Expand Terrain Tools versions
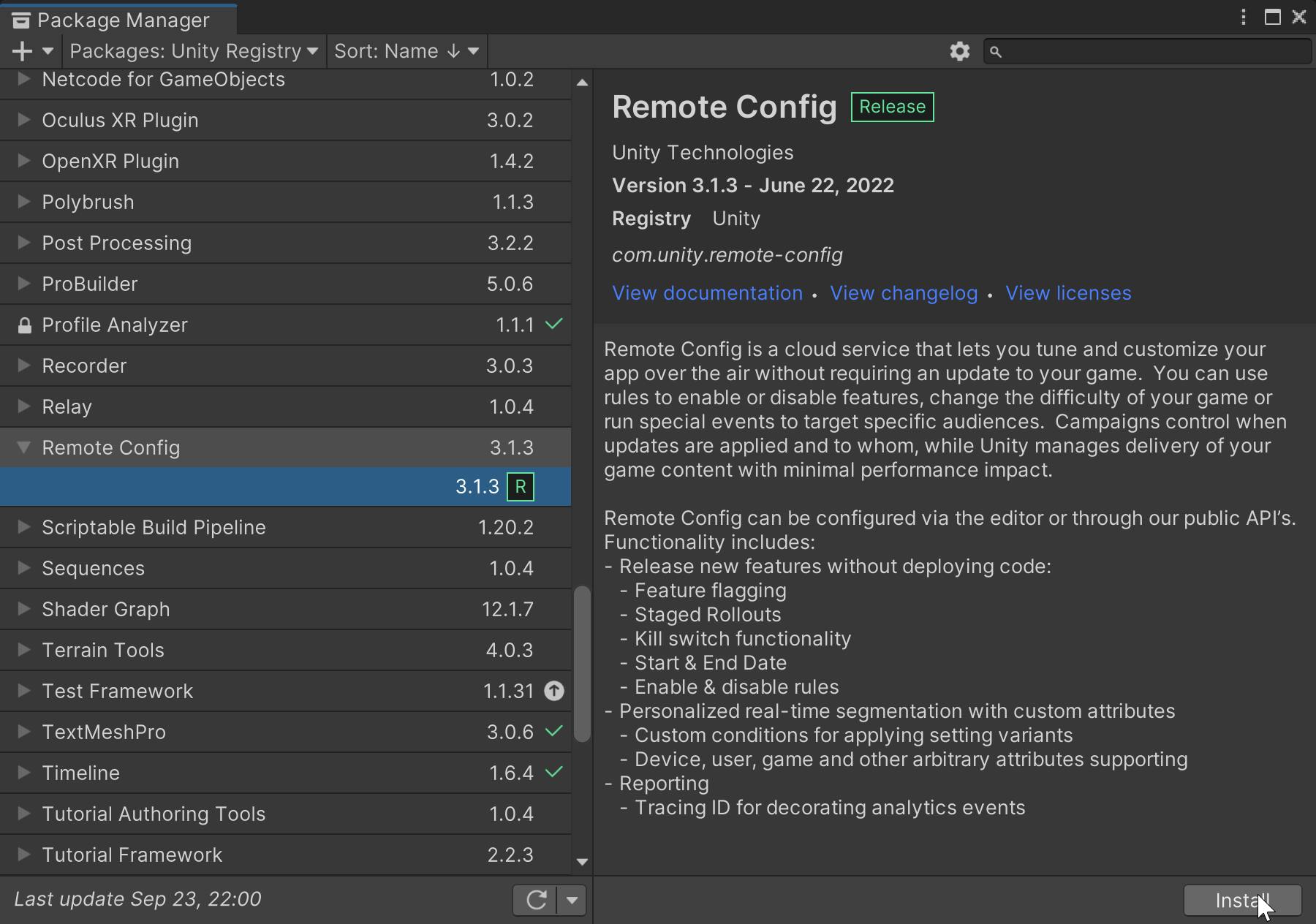This screenshot has height=924, width=1316. point(23,649)
